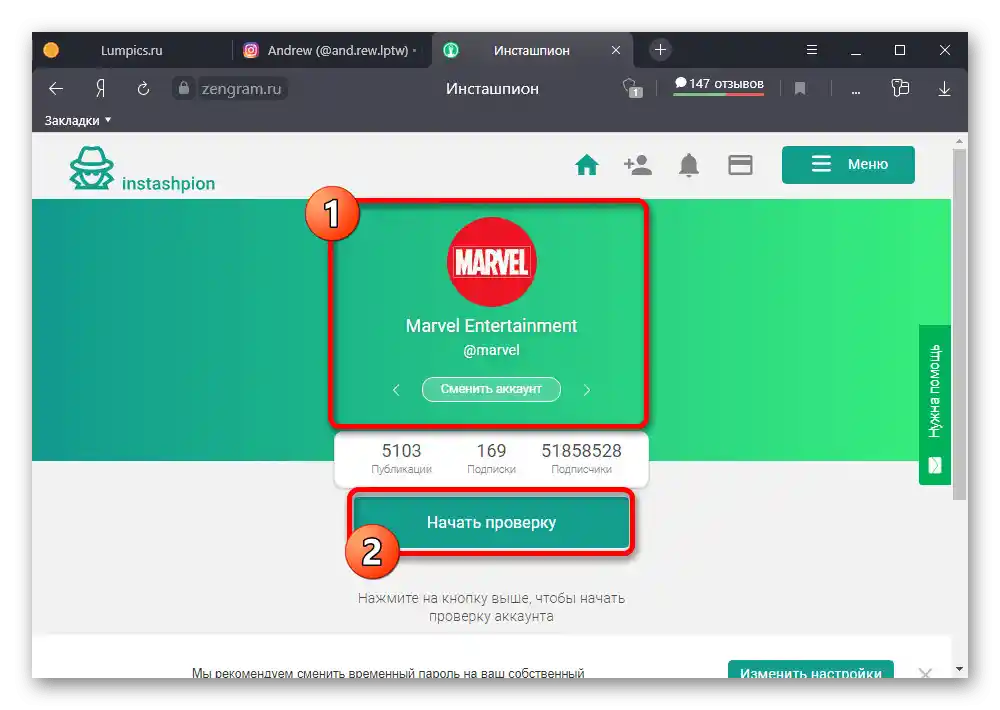Click the lock icon in the address bar
This screenshot has width=1000, height=710.
pos(184,88)
